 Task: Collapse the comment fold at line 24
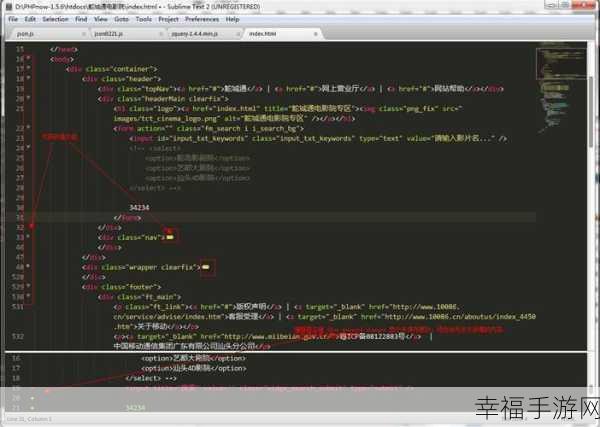(29, 148)
